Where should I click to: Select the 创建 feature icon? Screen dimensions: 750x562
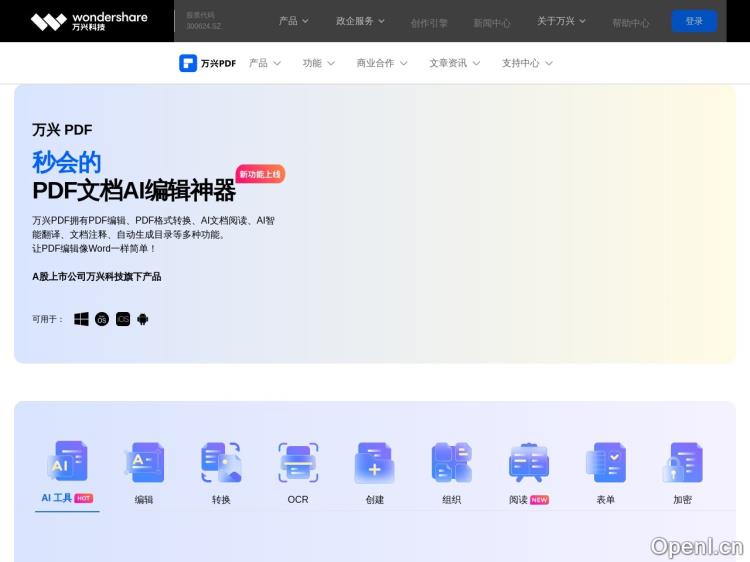(x=375, y=462)
